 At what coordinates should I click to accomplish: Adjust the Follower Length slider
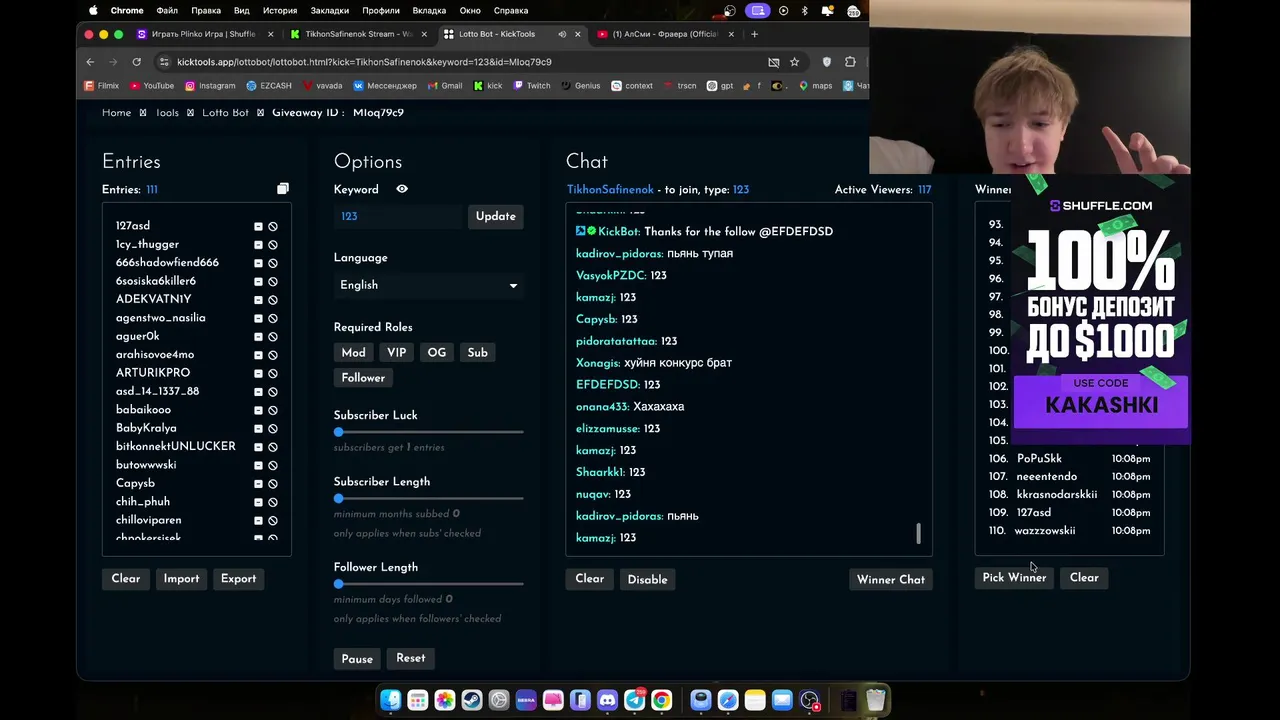click(x=428, y=584)
